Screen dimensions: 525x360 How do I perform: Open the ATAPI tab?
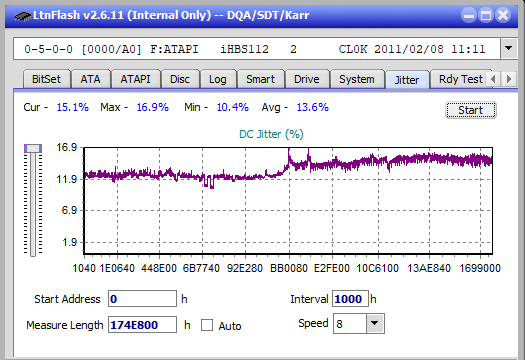135,79
